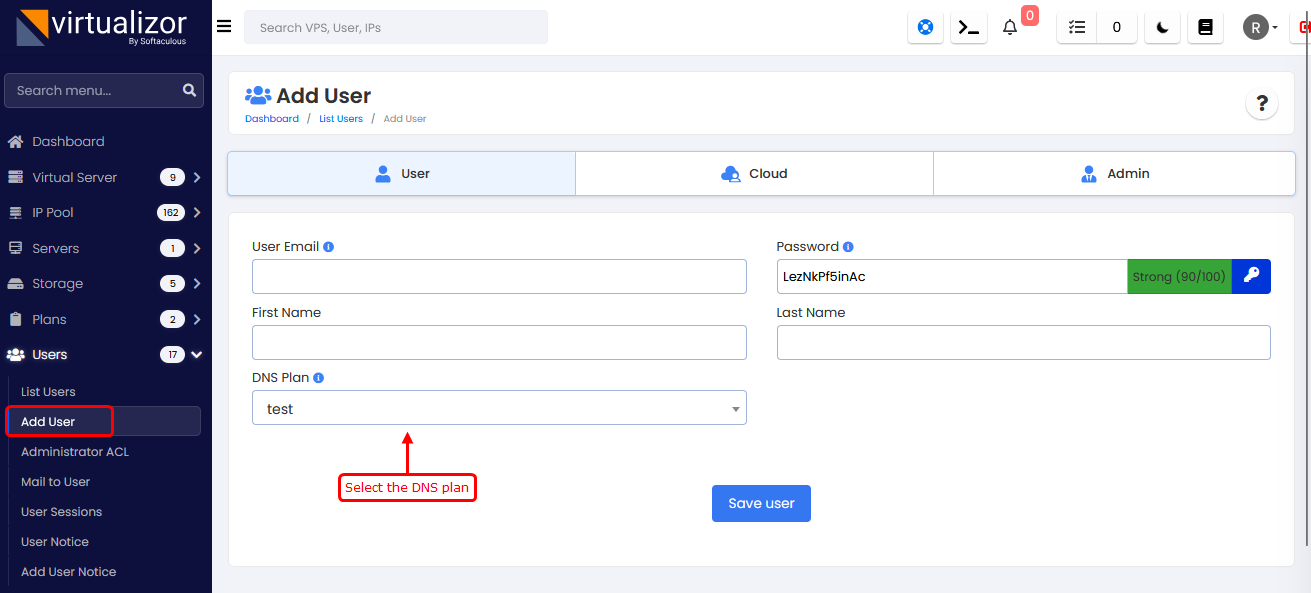Generate password with the key icon
The width and height of the screenshot is (1311, 593).
(1251, 277)
